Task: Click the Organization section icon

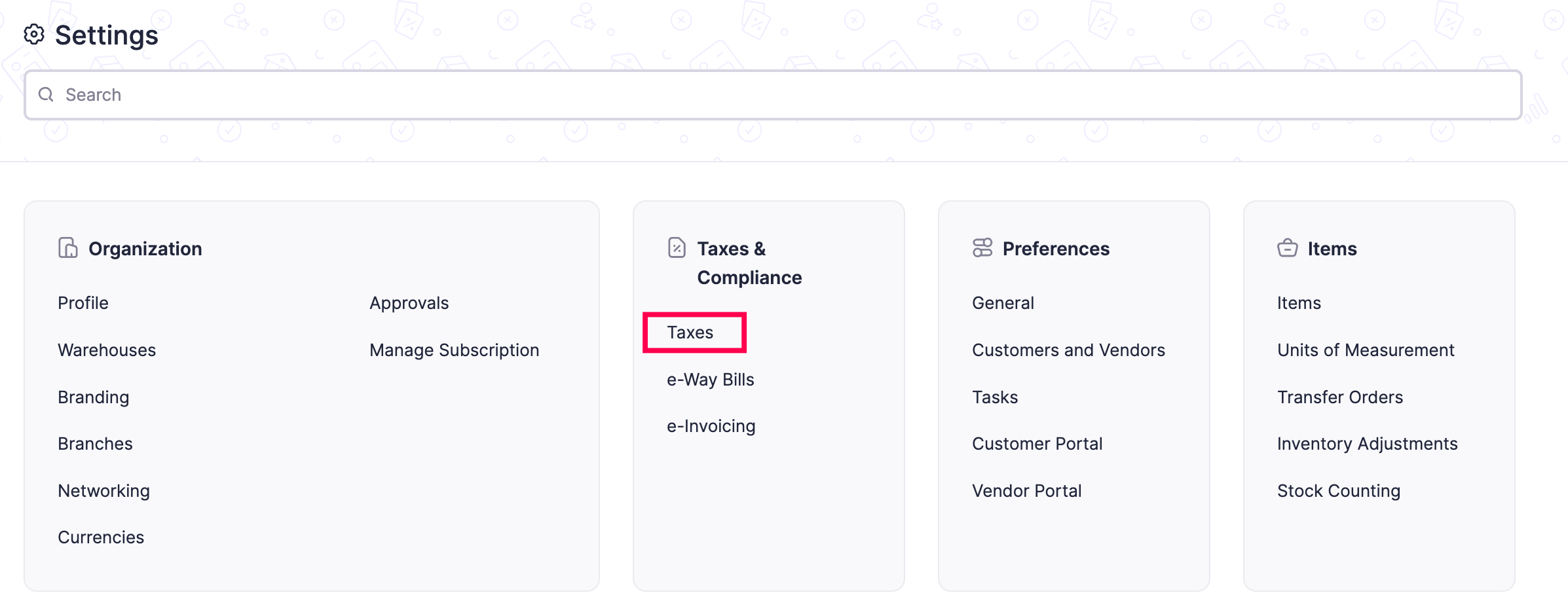Action: coord(68,248)
